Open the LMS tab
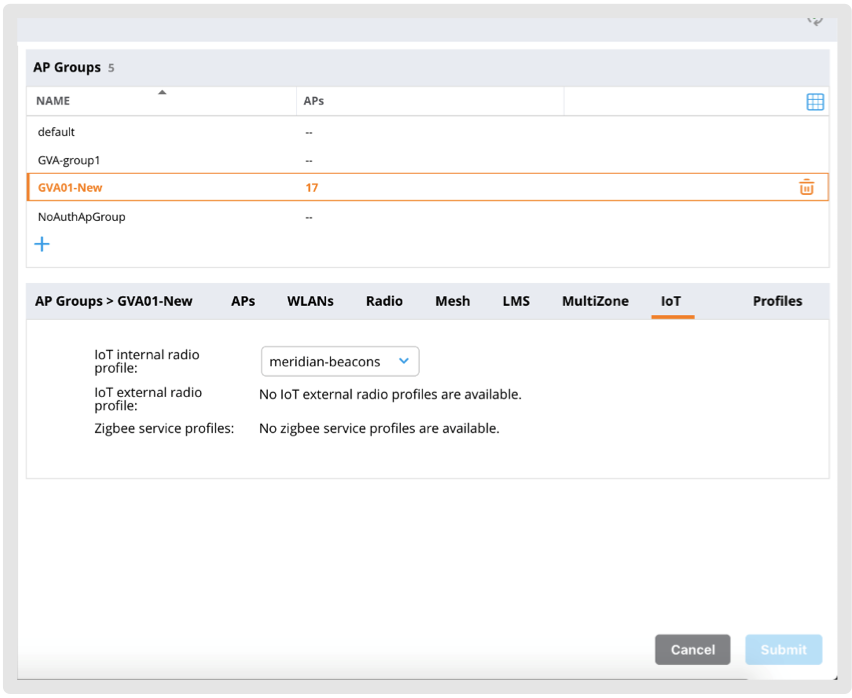852x698 pixels. coord(516,301)
